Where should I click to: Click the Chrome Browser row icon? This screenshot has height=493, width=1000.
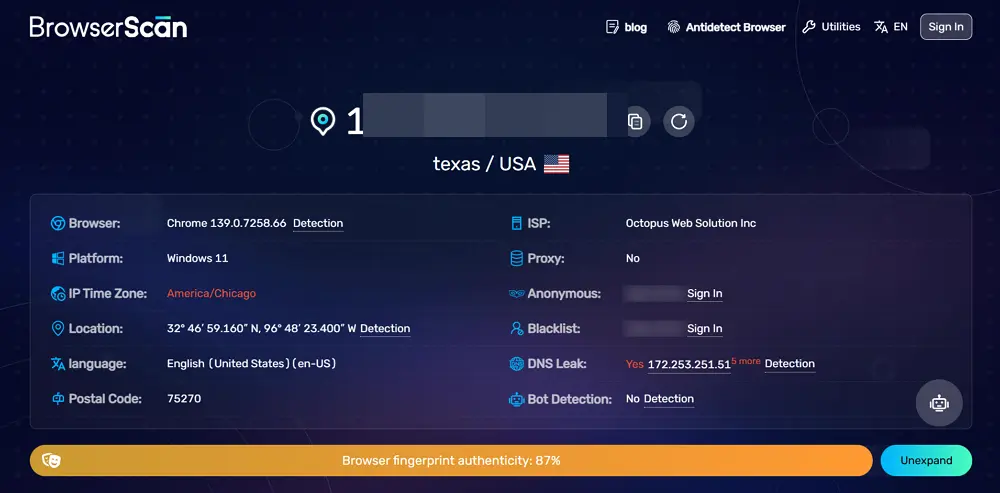click(58, 224)
